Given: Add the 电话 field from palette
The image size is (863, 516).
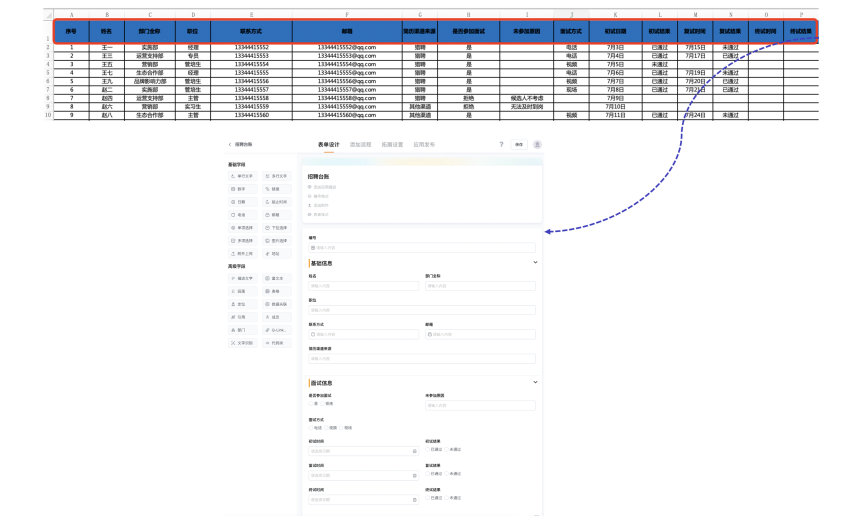Looking at the screenshot, I should (242, 215).
